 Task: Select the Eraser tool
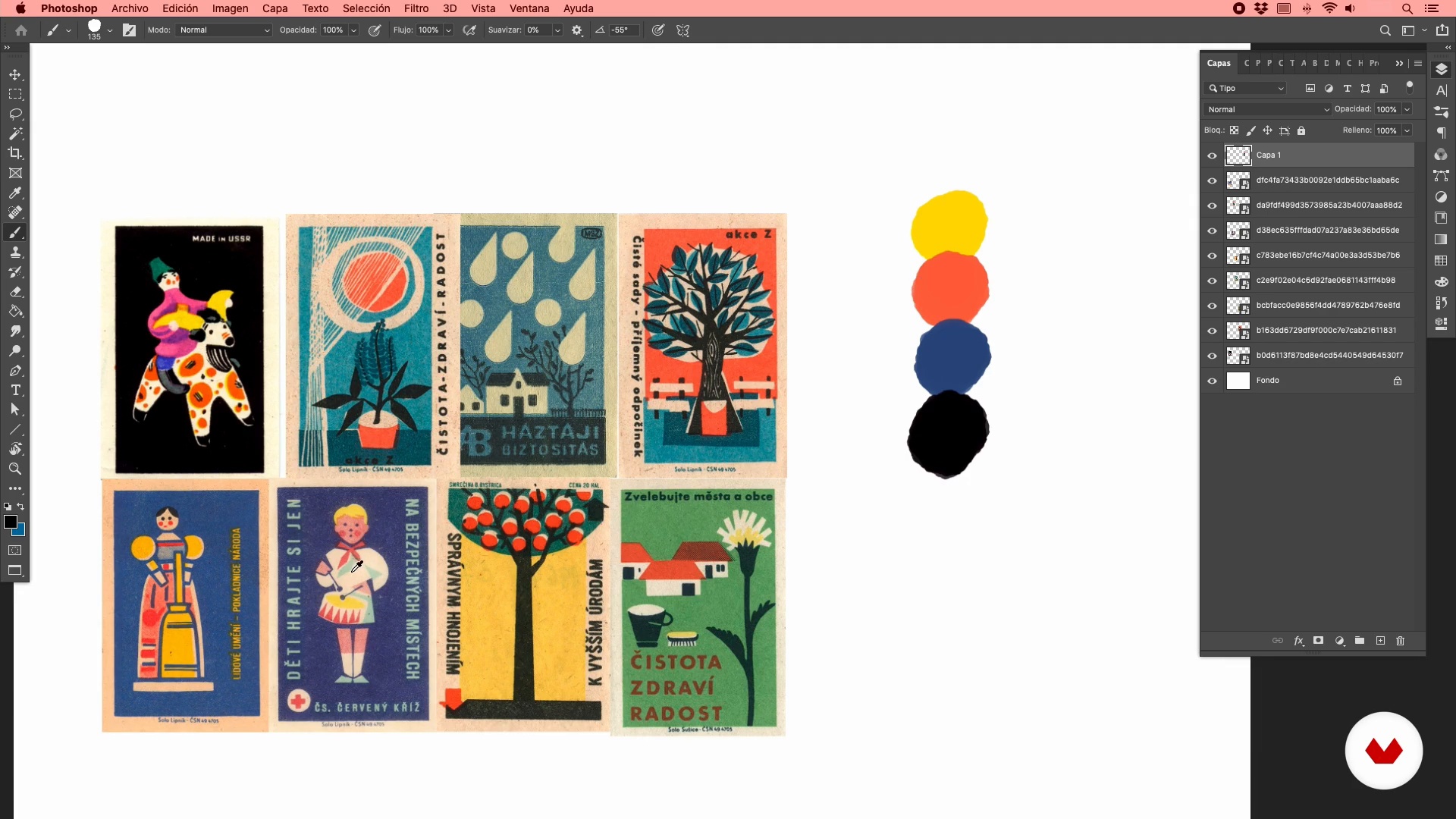click(15, 291)
